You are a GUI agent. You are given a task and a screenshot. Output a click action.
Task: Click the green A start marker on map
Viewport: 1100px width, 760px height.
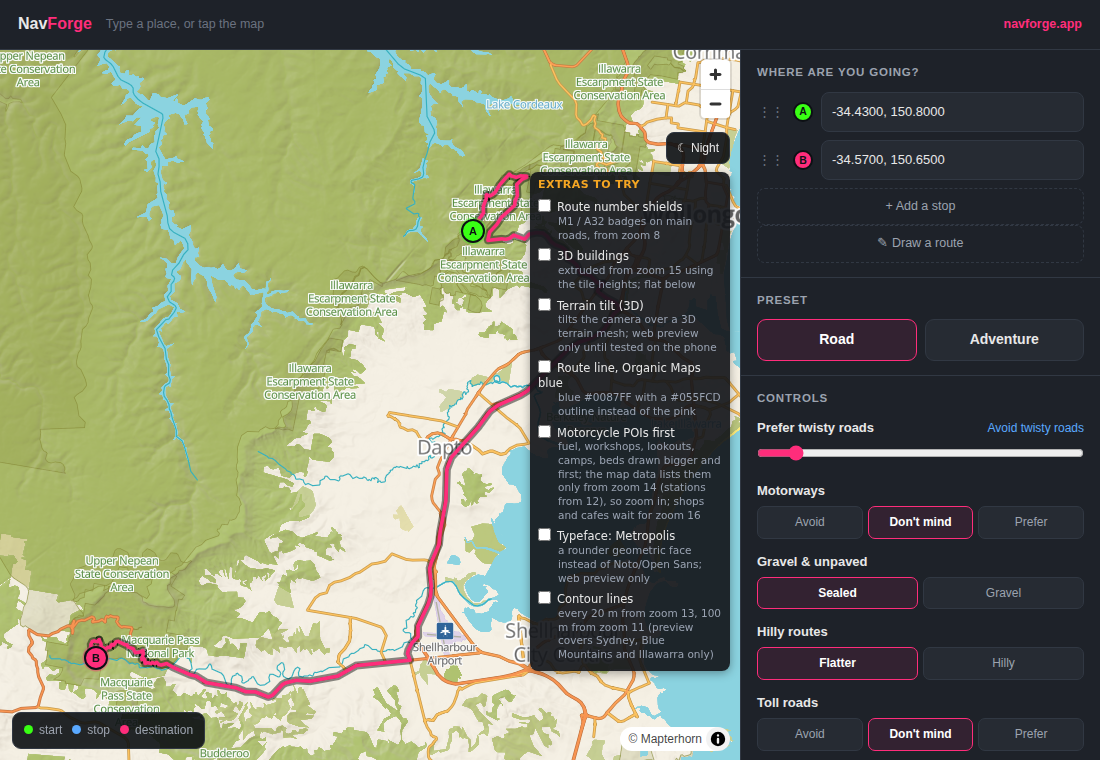(x=473, y=231)
